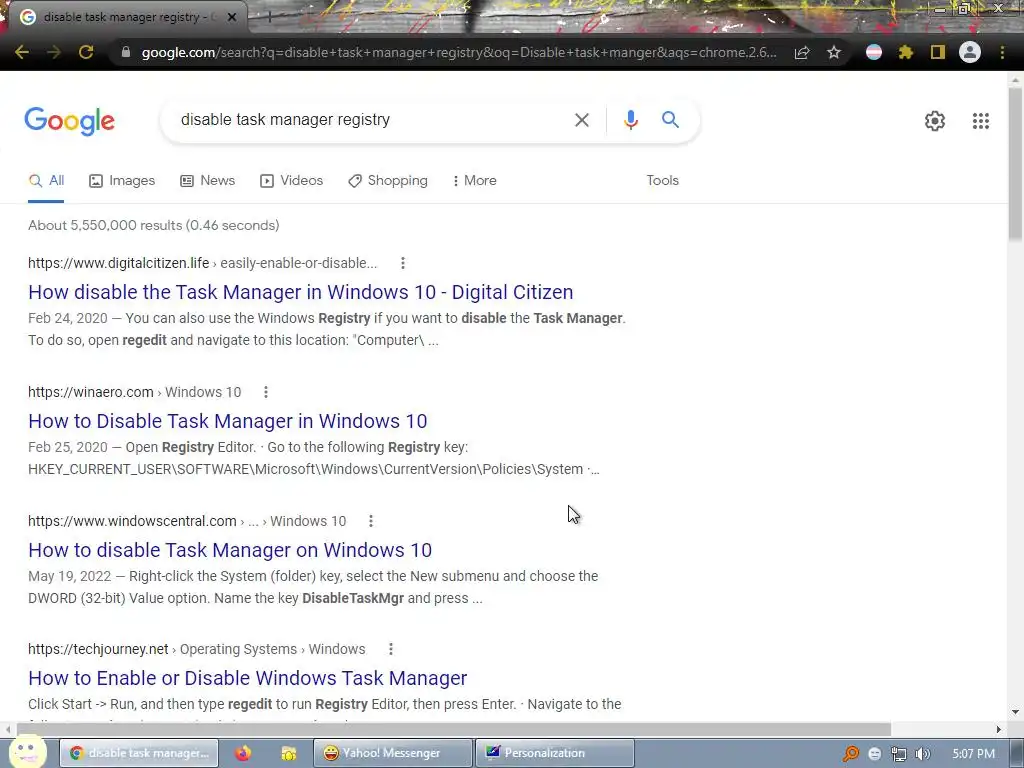Click the https://www.windowscentral.com URL text

tap(132, 521)
